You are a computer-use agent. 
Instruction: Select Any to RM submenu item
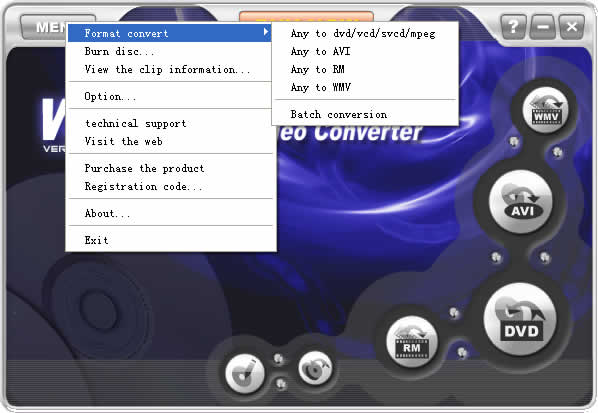tap(365, 69)
